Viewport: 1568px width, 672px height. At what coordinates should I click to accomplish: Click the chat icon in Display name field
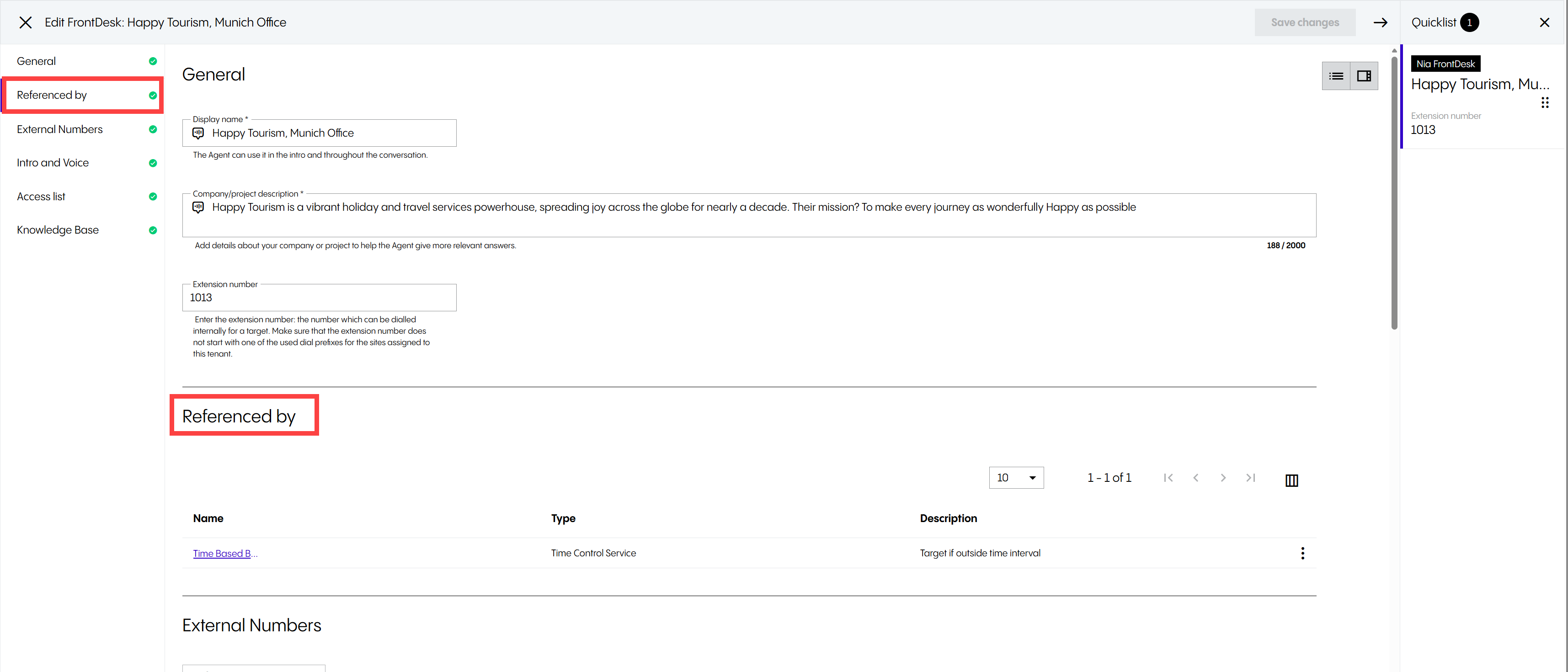click(198, 133)
